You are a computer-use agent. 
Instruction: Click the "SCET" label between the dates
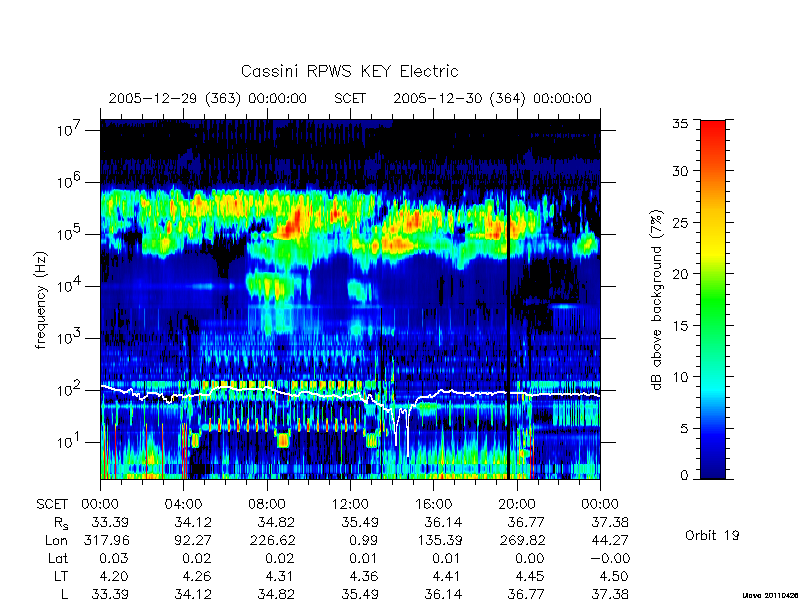350,98
